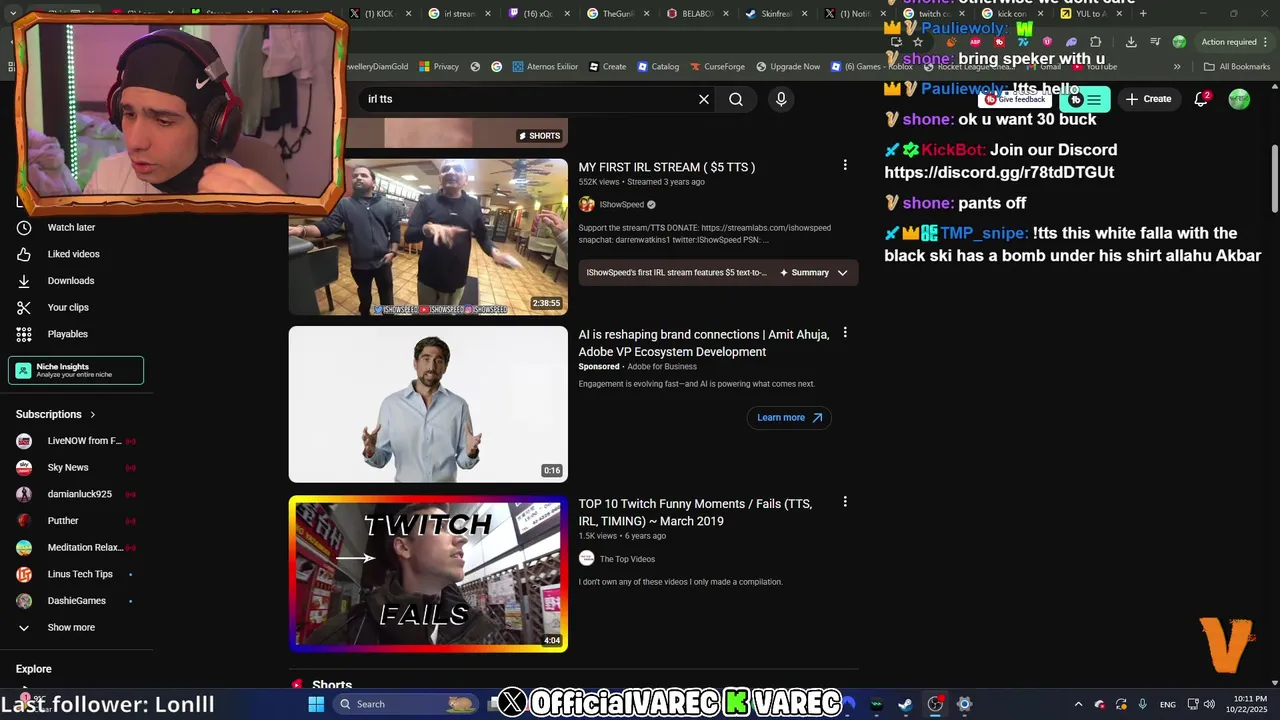This screenshot has width=1280, height=720.
Task: Open options for TOP 10 Twitch Funny Moments
Action: click(x=845, y=502)
